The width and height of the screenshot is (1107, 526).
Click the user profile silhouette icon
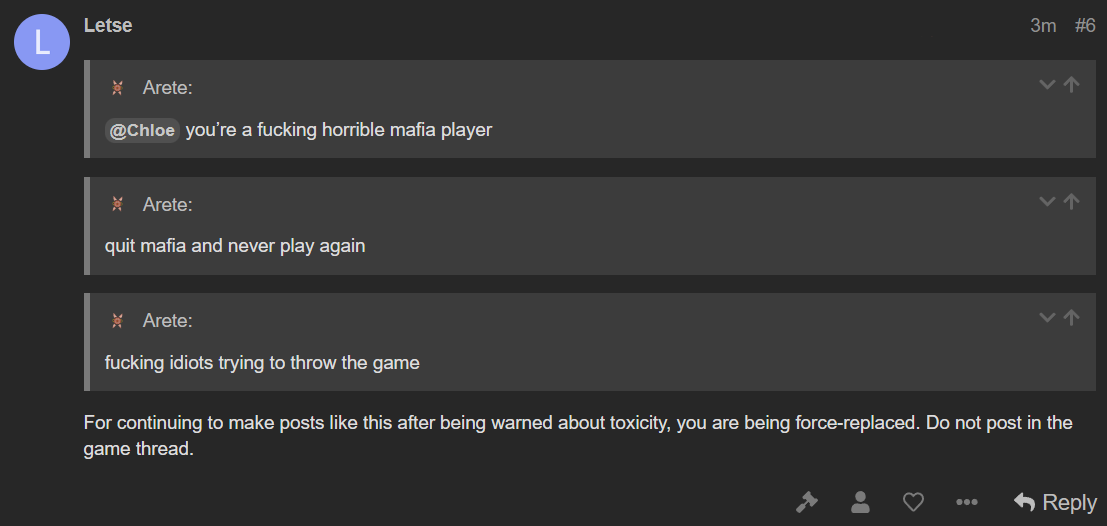click(x=860, y=502)
